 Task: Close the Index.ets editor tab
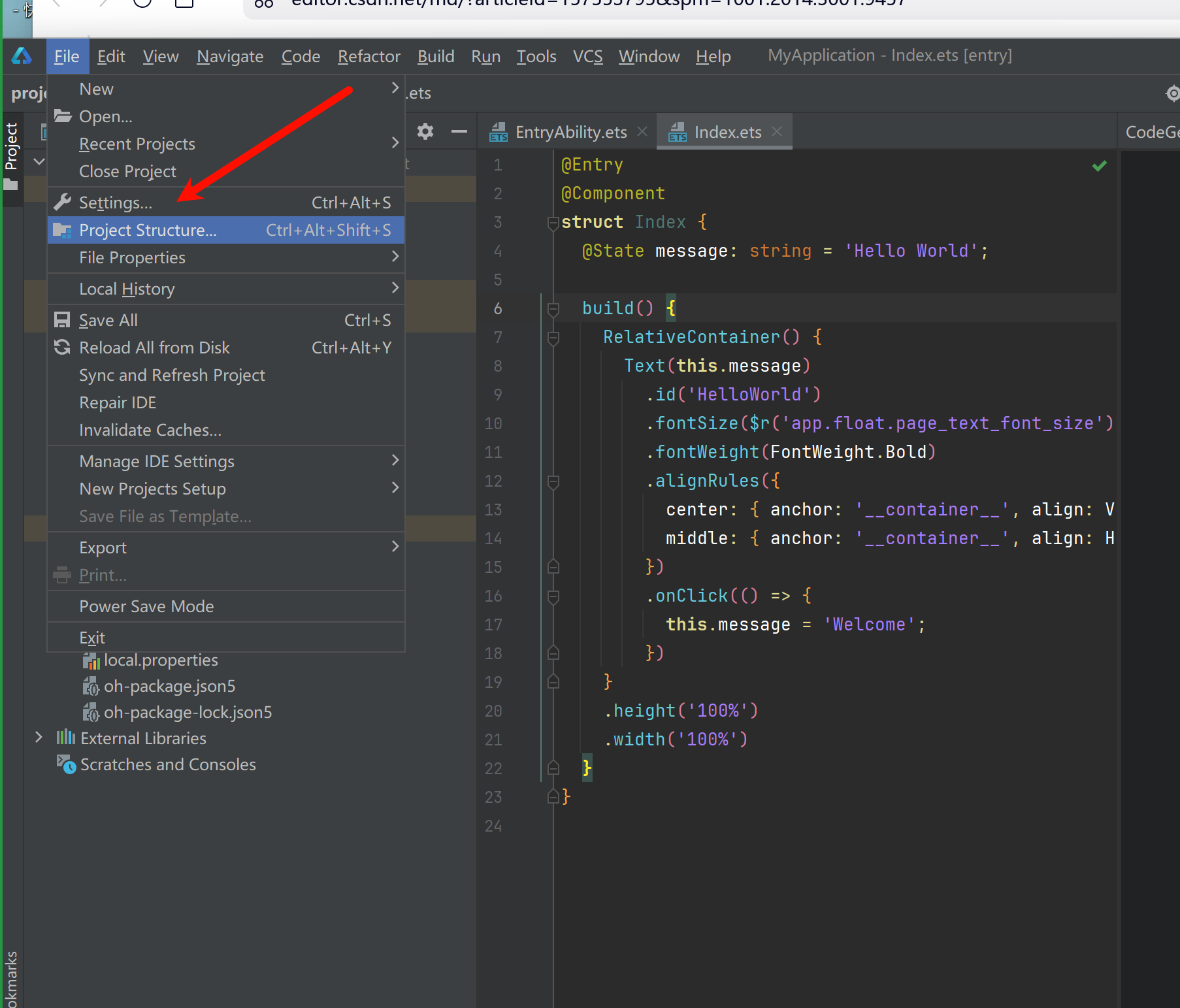[x=777, y=131]
